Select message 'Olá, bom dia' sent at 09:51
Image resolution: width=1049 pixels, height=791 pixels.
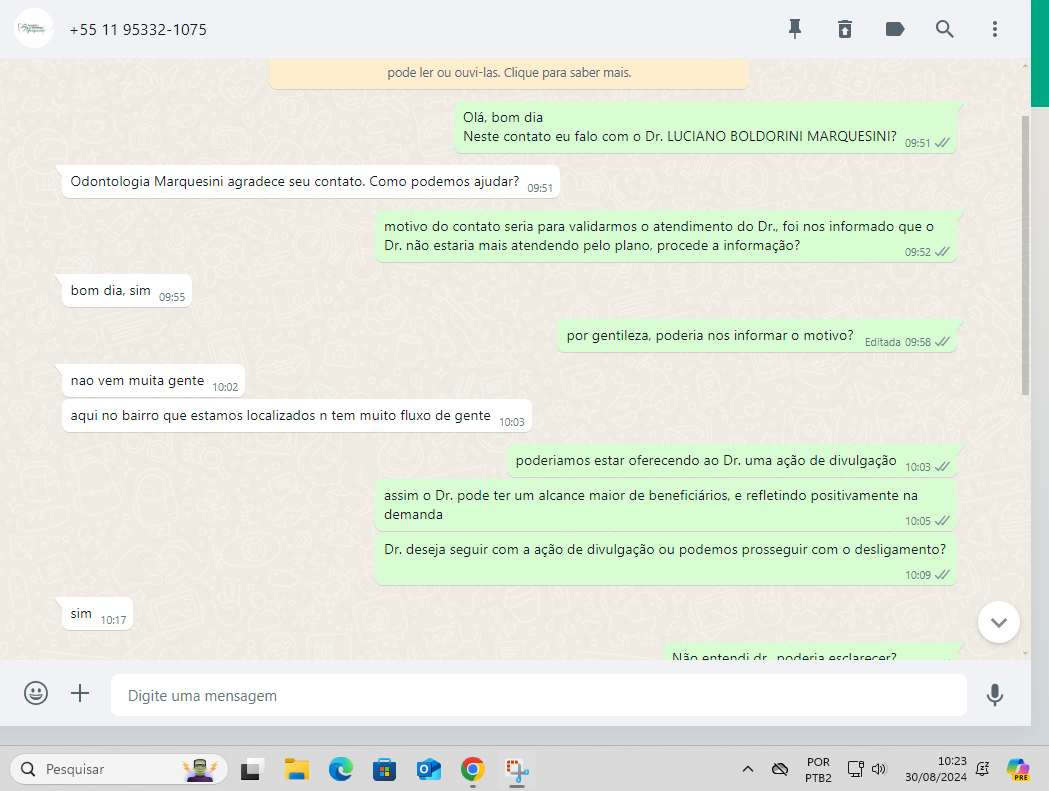[705, 127]
